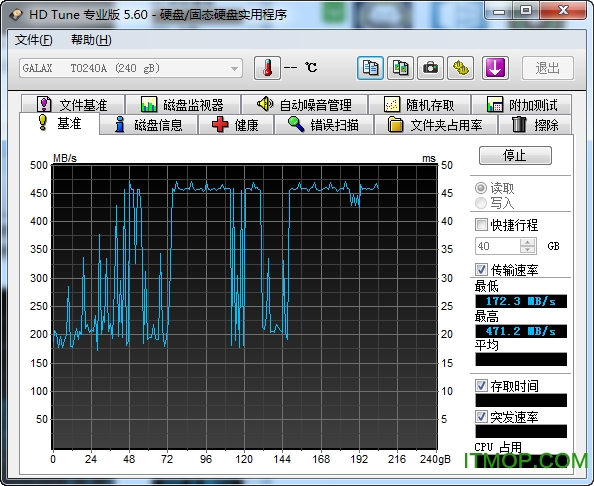Close the HD Tune window
This screenshot has width=594, height=486.
563,11
